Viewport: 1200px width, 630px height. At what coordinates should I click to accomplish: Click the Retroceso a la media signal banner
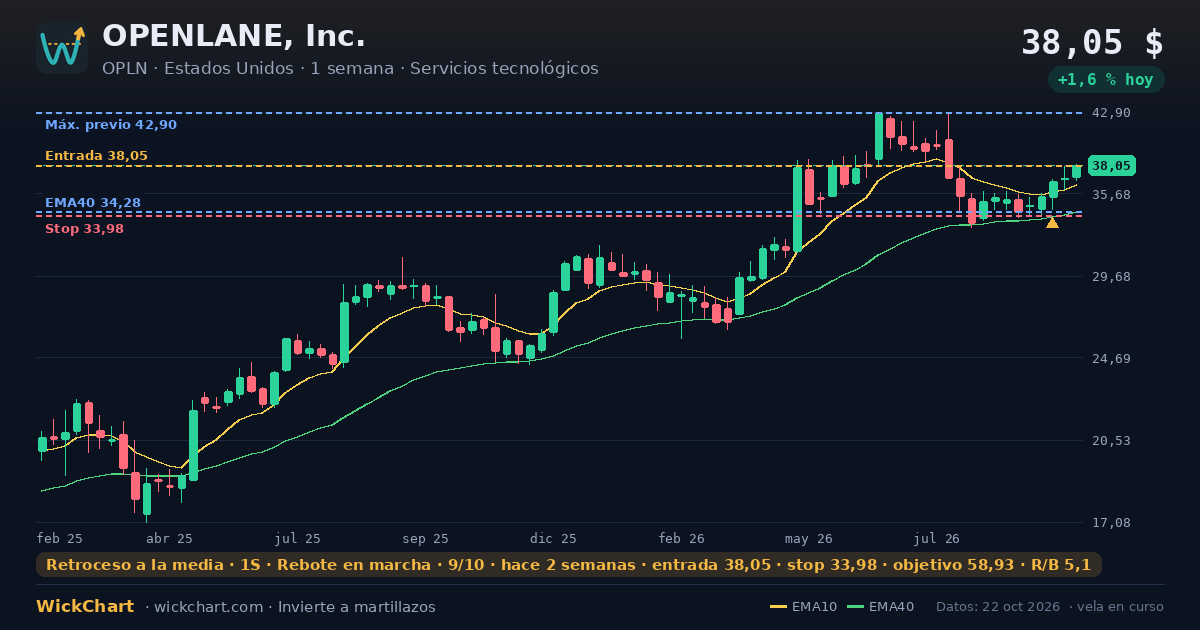569,565
